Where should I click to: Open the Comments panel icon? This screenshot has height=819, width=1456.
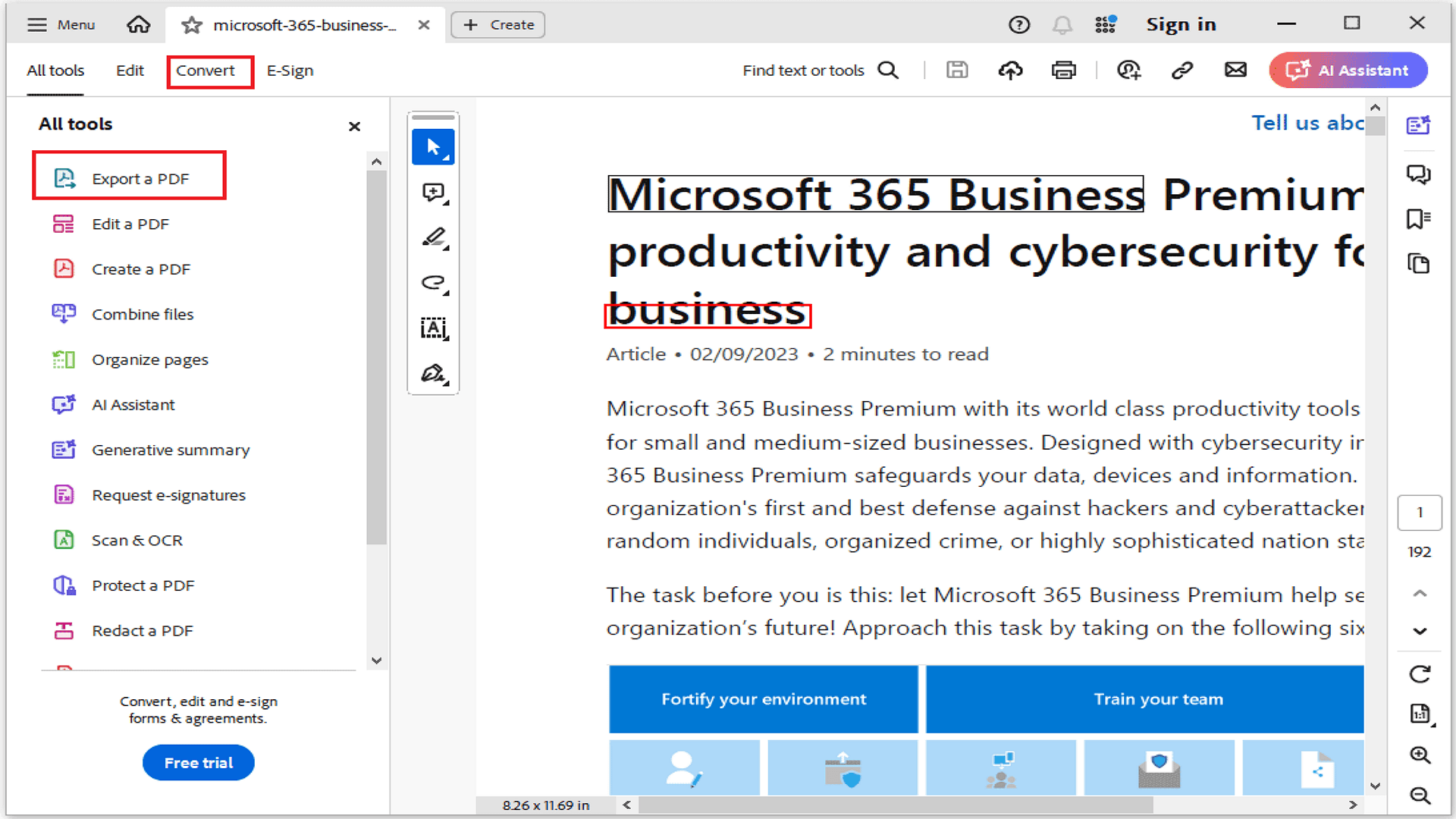(1419, 174)
